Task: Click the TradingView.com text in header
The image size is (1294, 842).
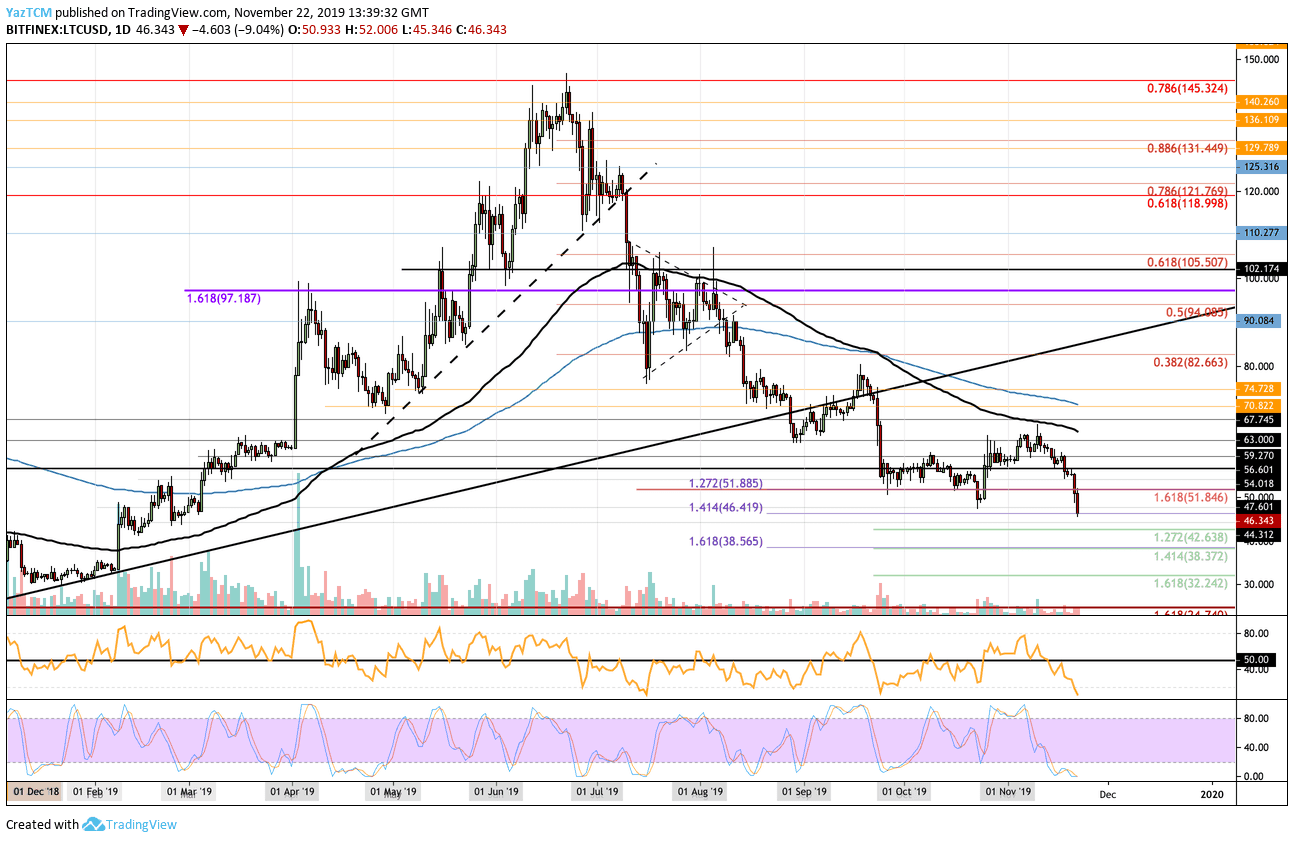Action: click(176, 12)
